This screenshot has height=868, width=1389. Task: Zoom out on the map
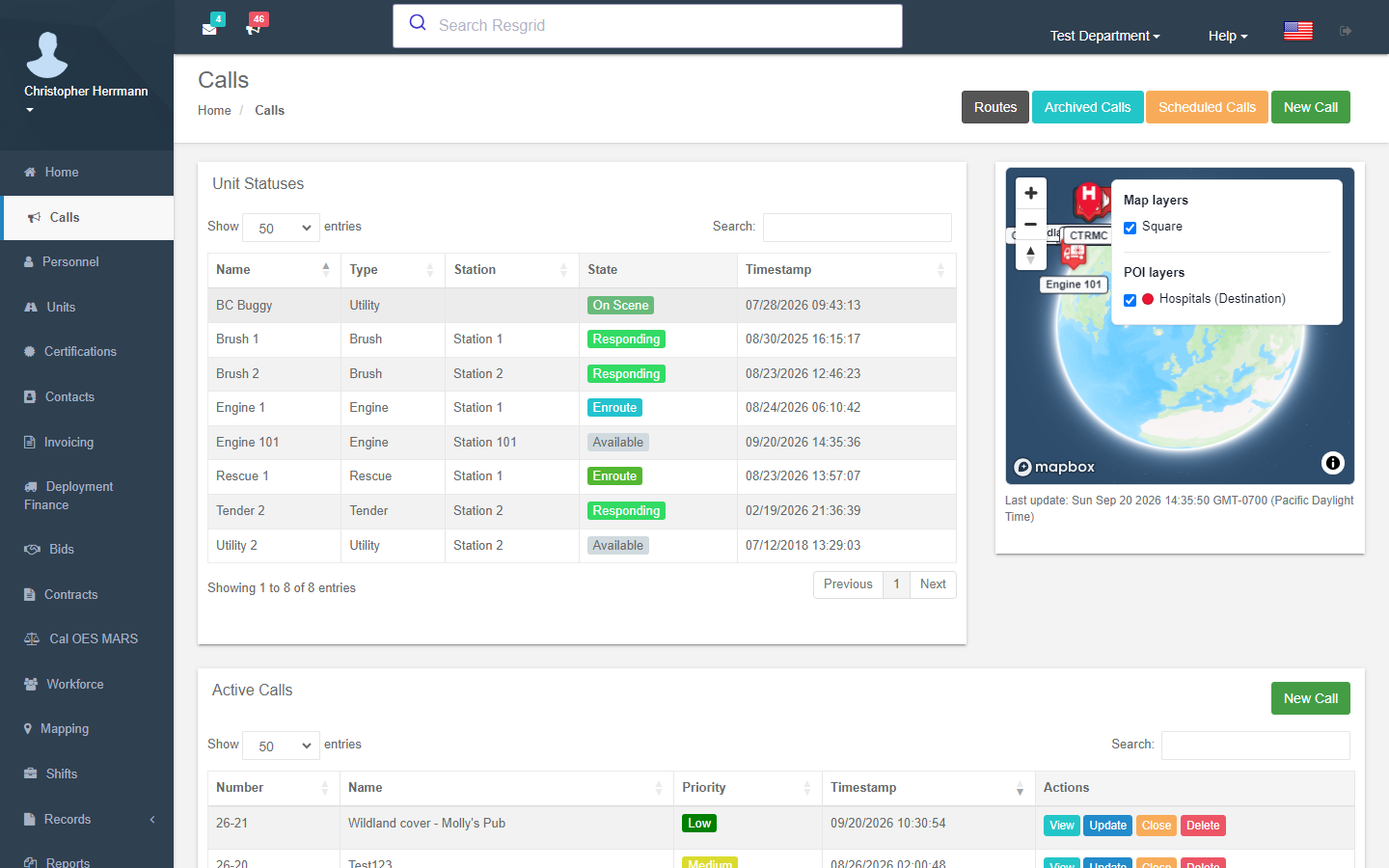pyautogui.click(x=1031, y=224)
